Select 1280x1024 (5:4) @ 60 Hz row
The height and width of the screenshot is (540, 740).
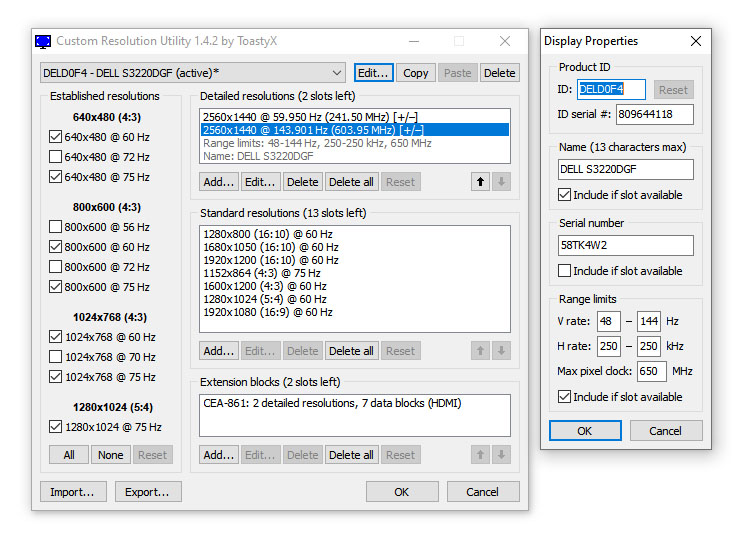pos(355,299)
